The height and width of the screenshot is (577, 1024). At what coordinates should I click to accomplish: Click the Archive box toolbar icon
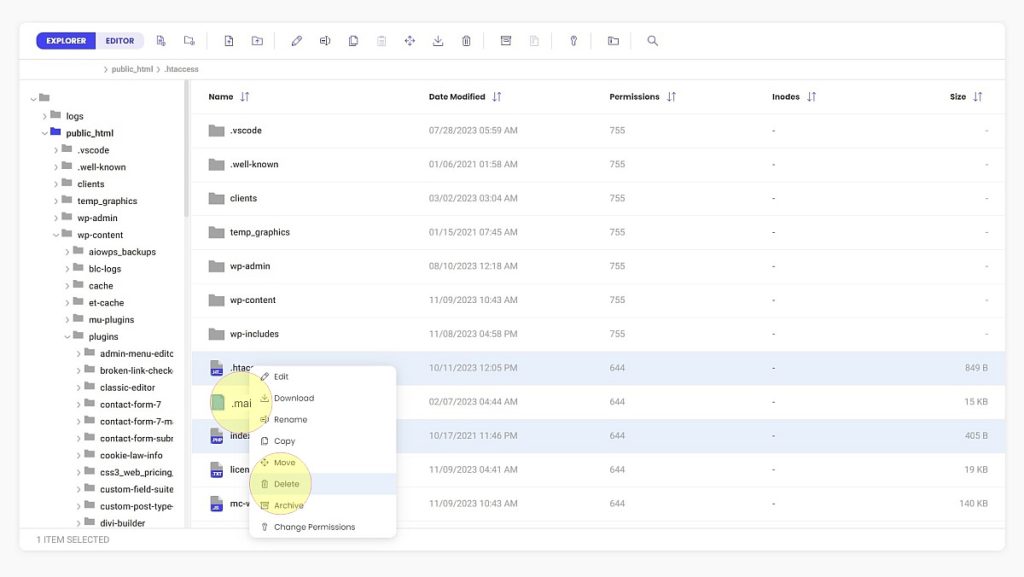[x=505, y=40]
